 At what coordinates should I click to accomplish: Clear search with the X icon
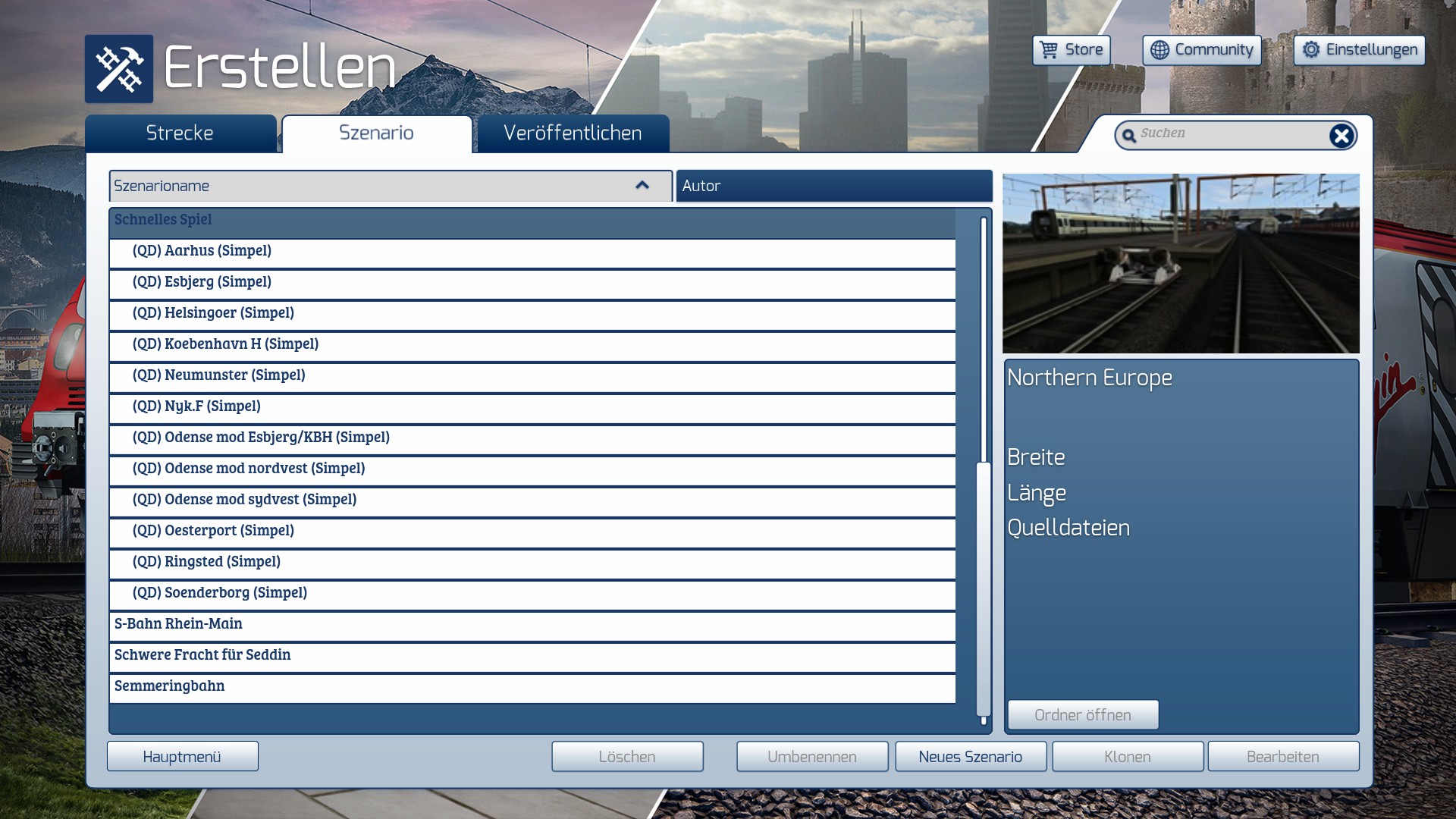click(x=1341, y=136)
